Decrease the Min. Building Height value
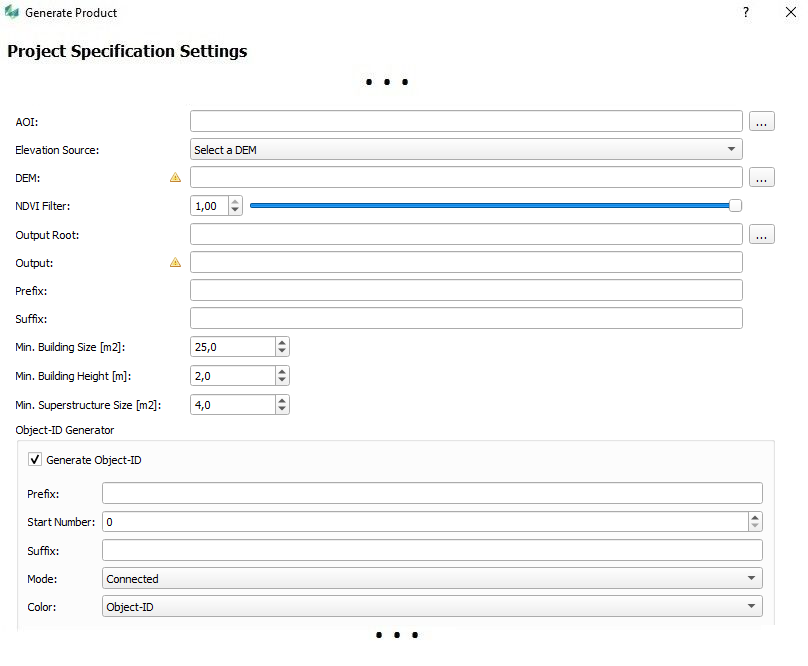Screen dimensions: 808x666 (x=282, y=380)
